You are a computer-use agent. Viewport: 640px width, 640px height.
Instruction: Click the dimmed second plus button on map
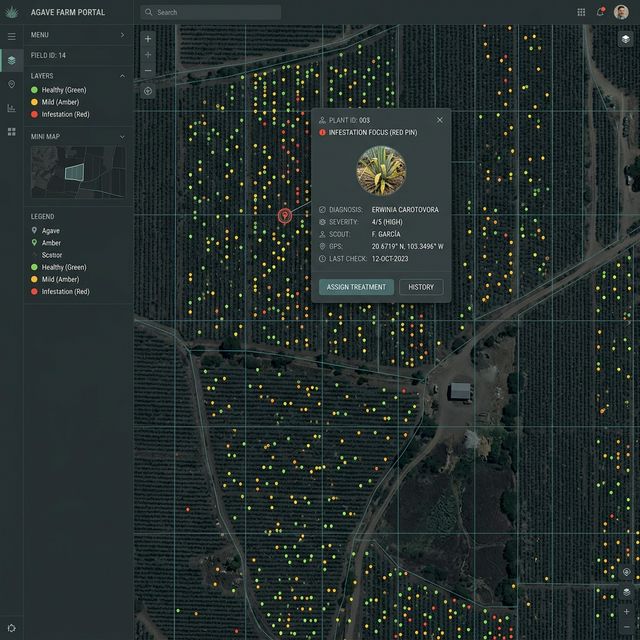(148, 55)
